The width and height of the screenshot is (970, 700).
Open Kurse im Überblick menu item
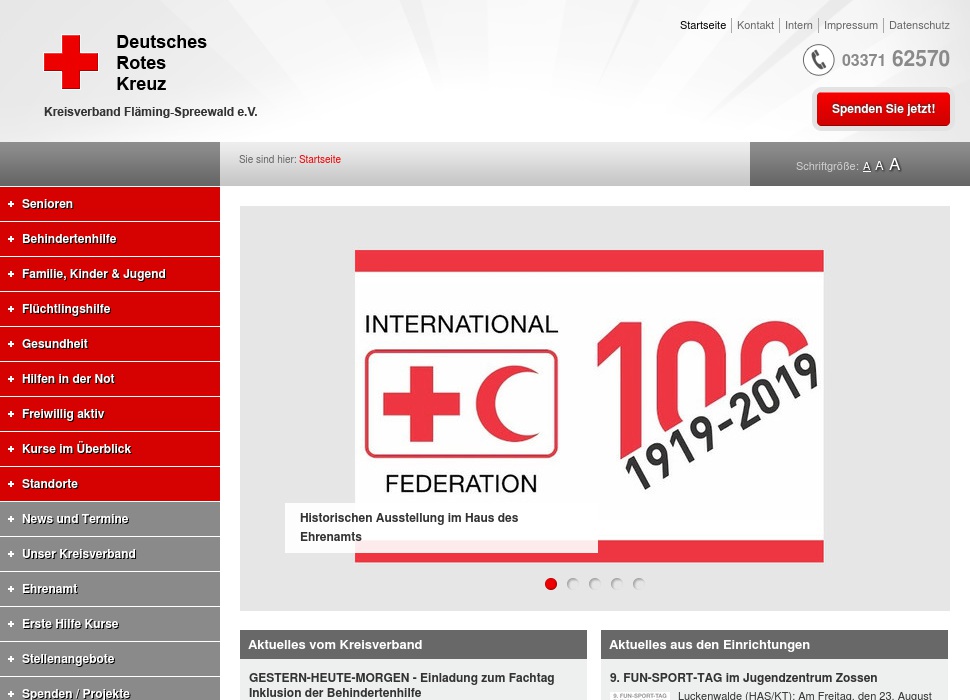tap(76, 449)
